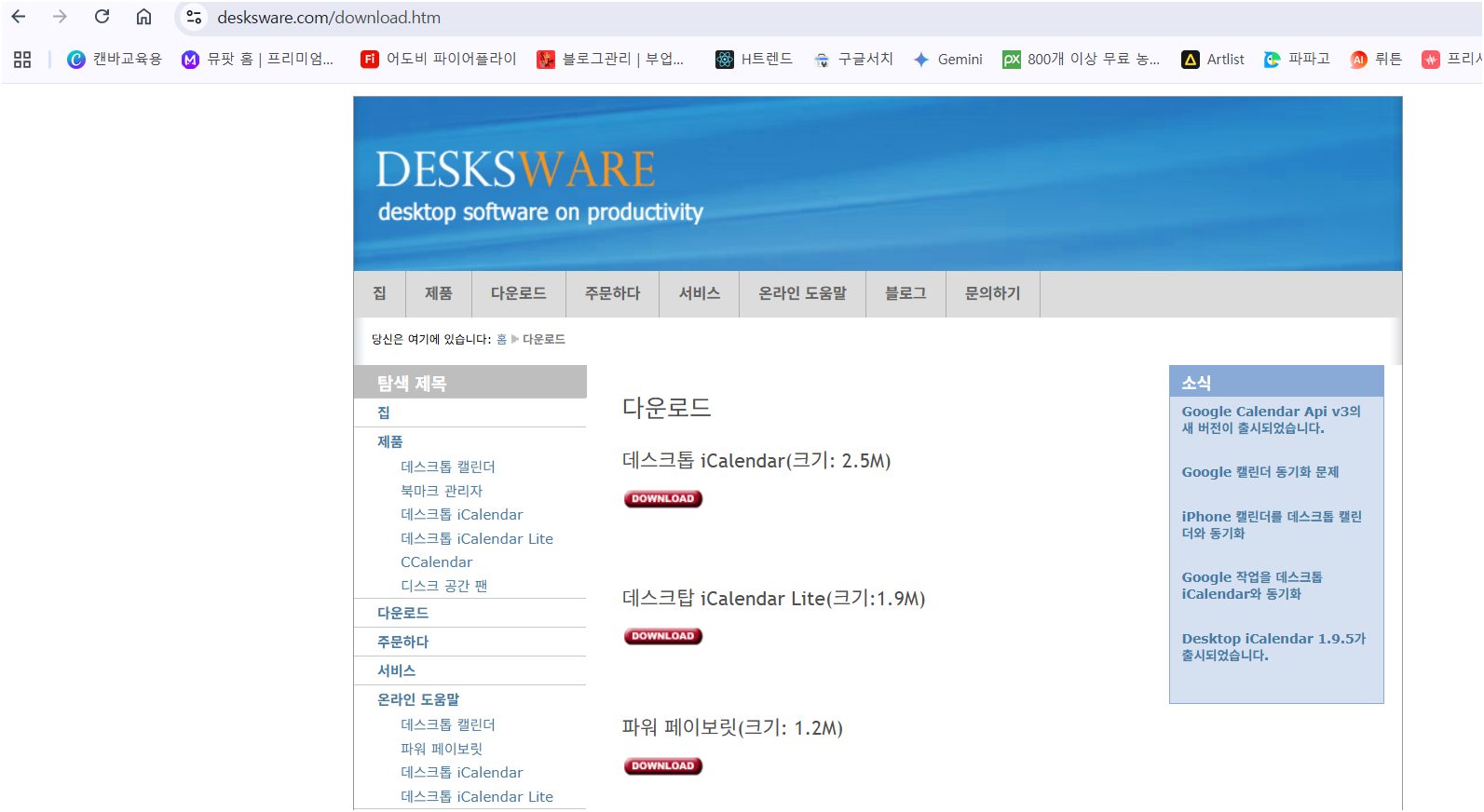The width and height of the screenshot is (1484, 812).
Task: Go back with the browser back arrow
Action: [x=19, y=17]
